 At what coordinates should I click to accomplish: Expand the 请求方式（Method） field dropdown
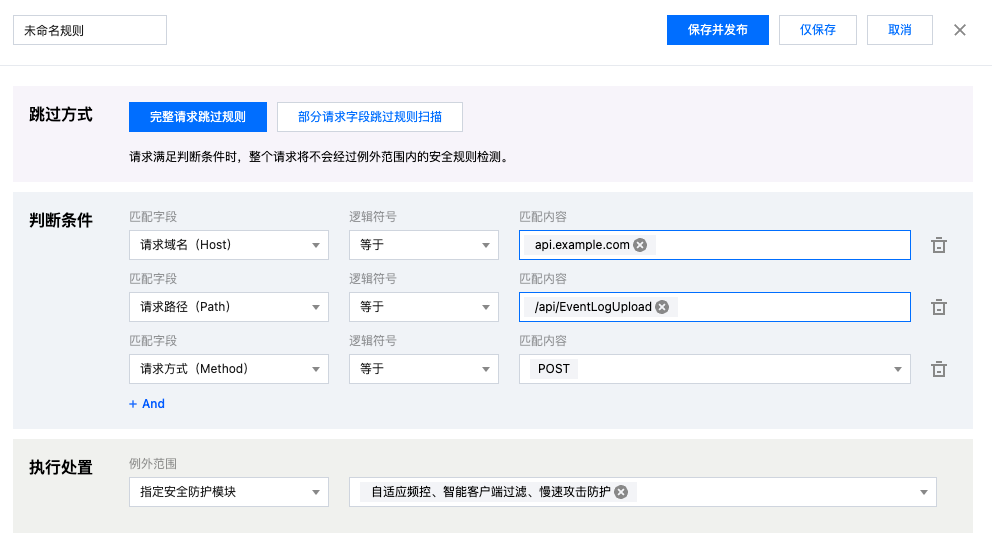tap(229, 369)
